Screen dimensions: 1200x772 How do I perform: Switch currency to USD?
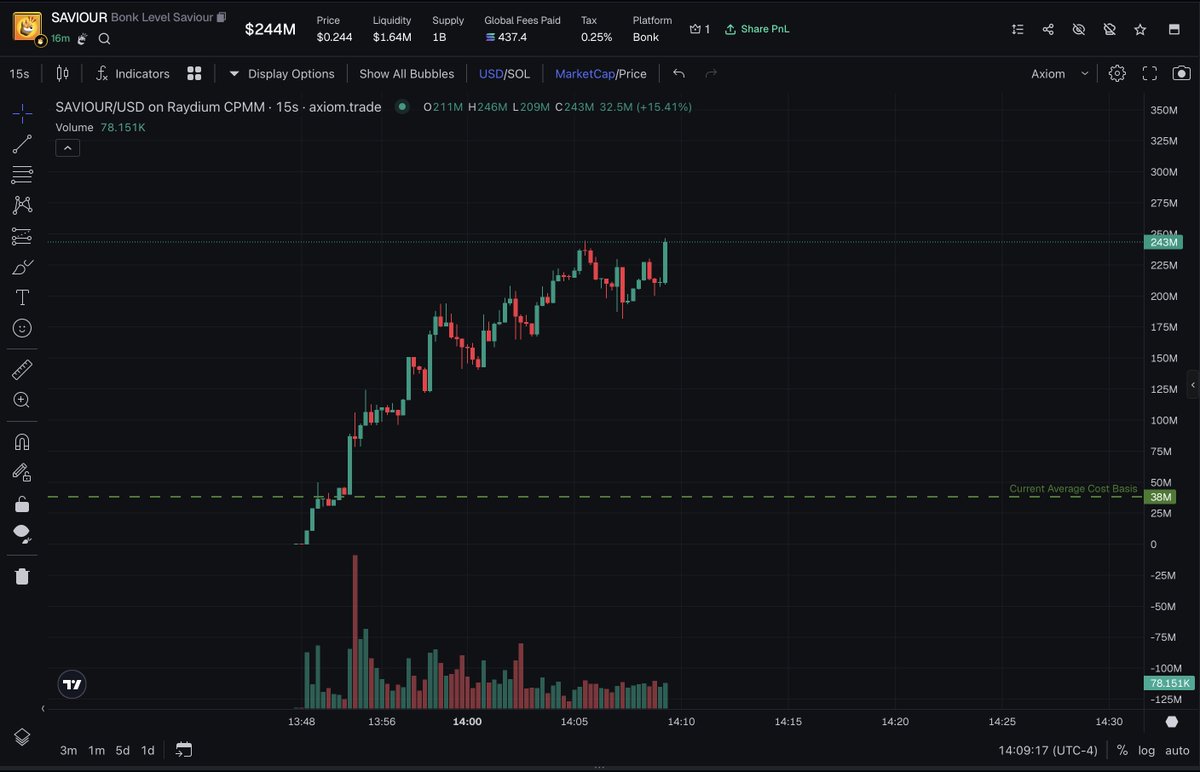click(x=491, y=74)
